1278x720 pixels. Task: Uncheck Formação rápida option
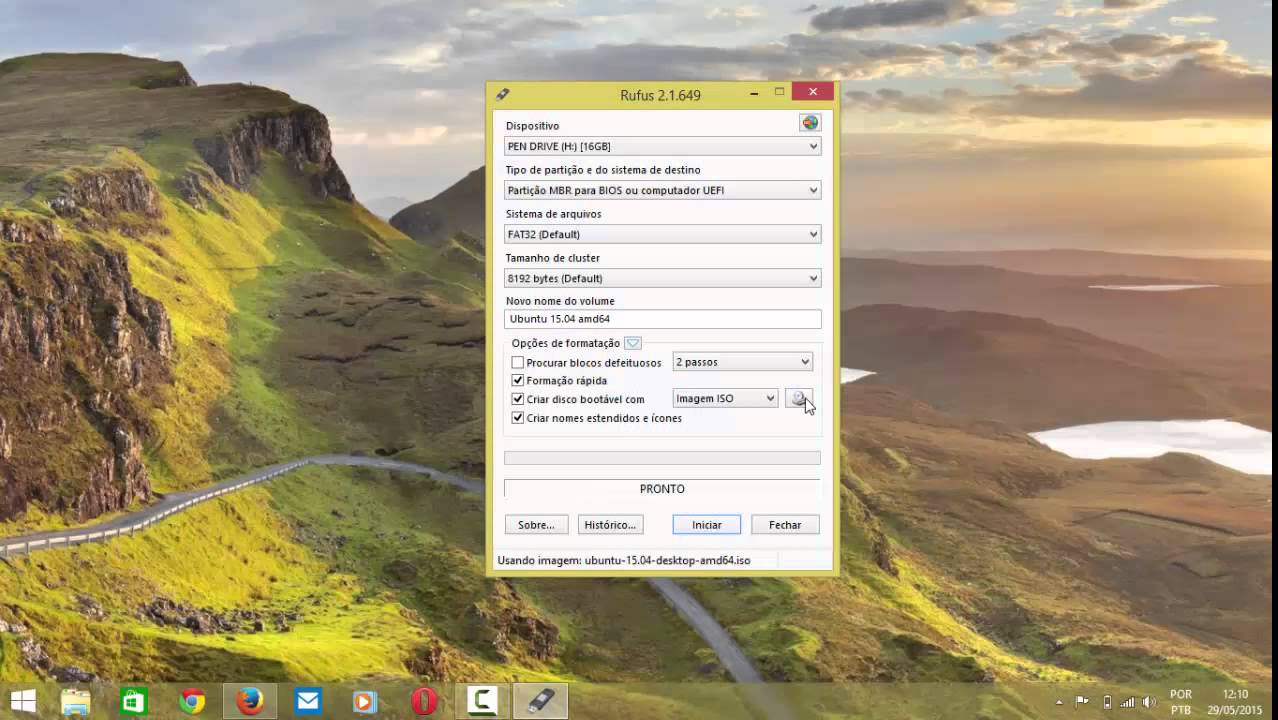tap(517, 381)
